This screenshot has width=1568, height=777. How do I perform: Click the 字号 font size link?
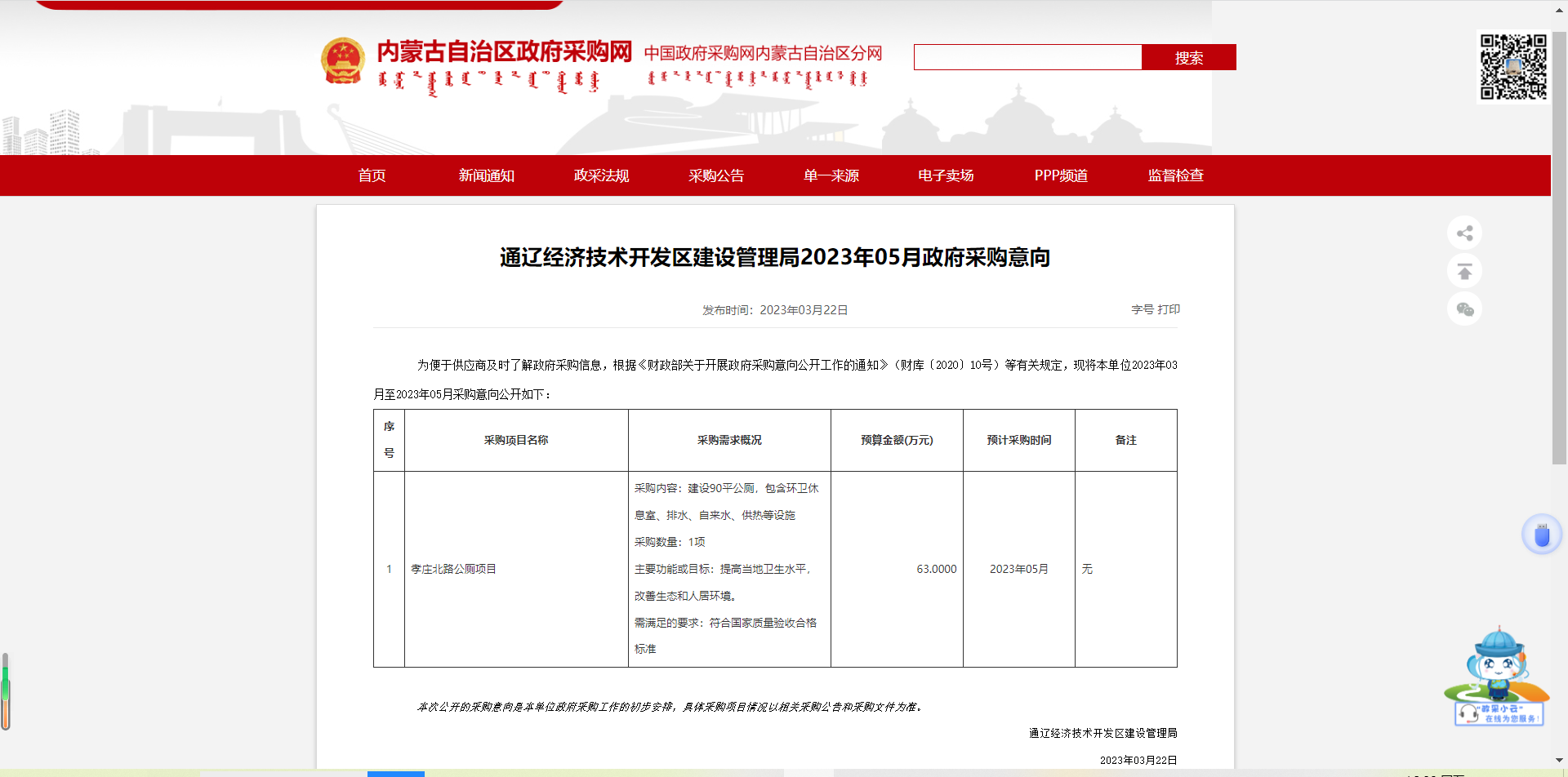click(1142, 310)
